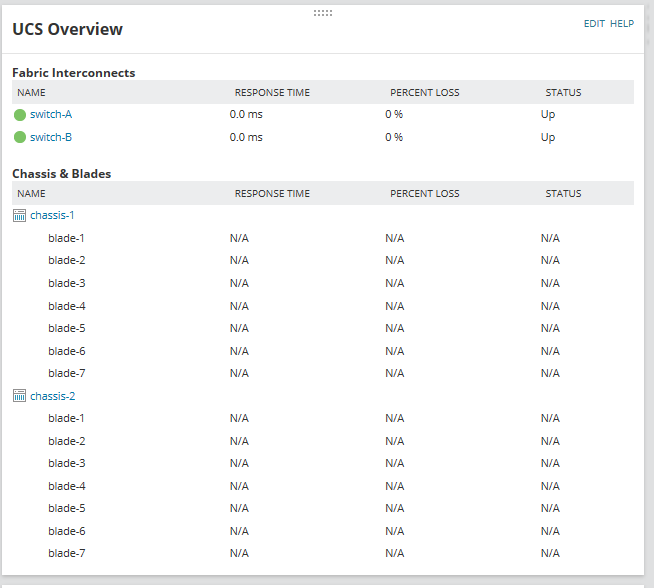Screen dimensions: 654x588
Task: Click STATUS header in Chassis & Blades table
Action: (563, 193)
